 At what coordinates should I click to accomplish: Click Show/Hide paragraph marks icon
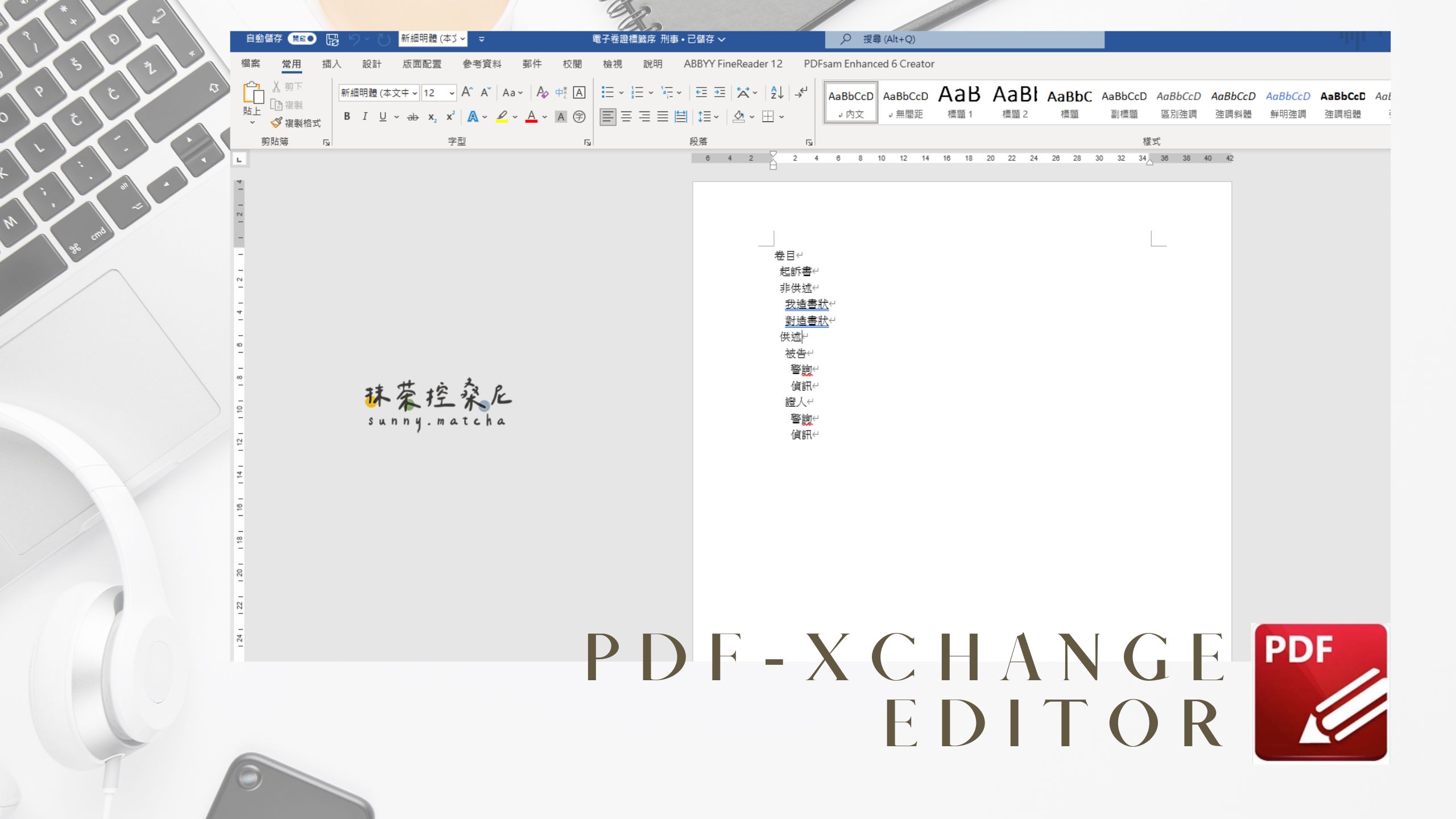[x=801, y=92]
